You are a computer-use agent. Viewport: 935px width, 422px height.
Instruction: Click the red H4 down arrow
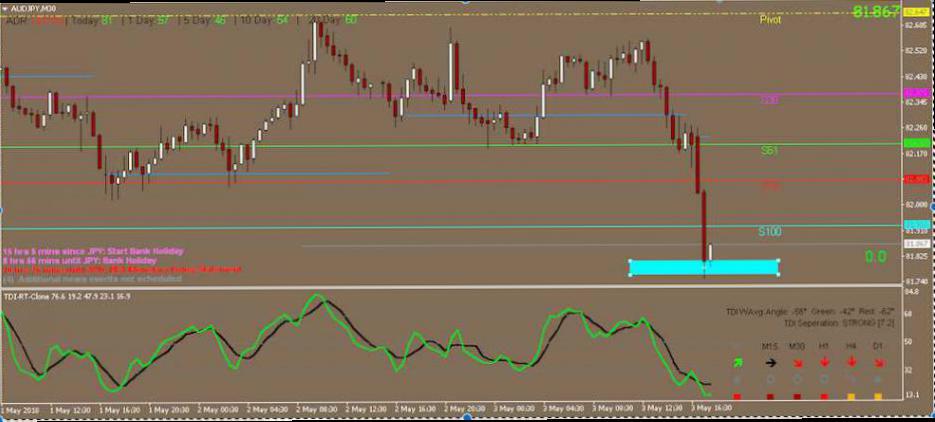(x=851, y=363)
